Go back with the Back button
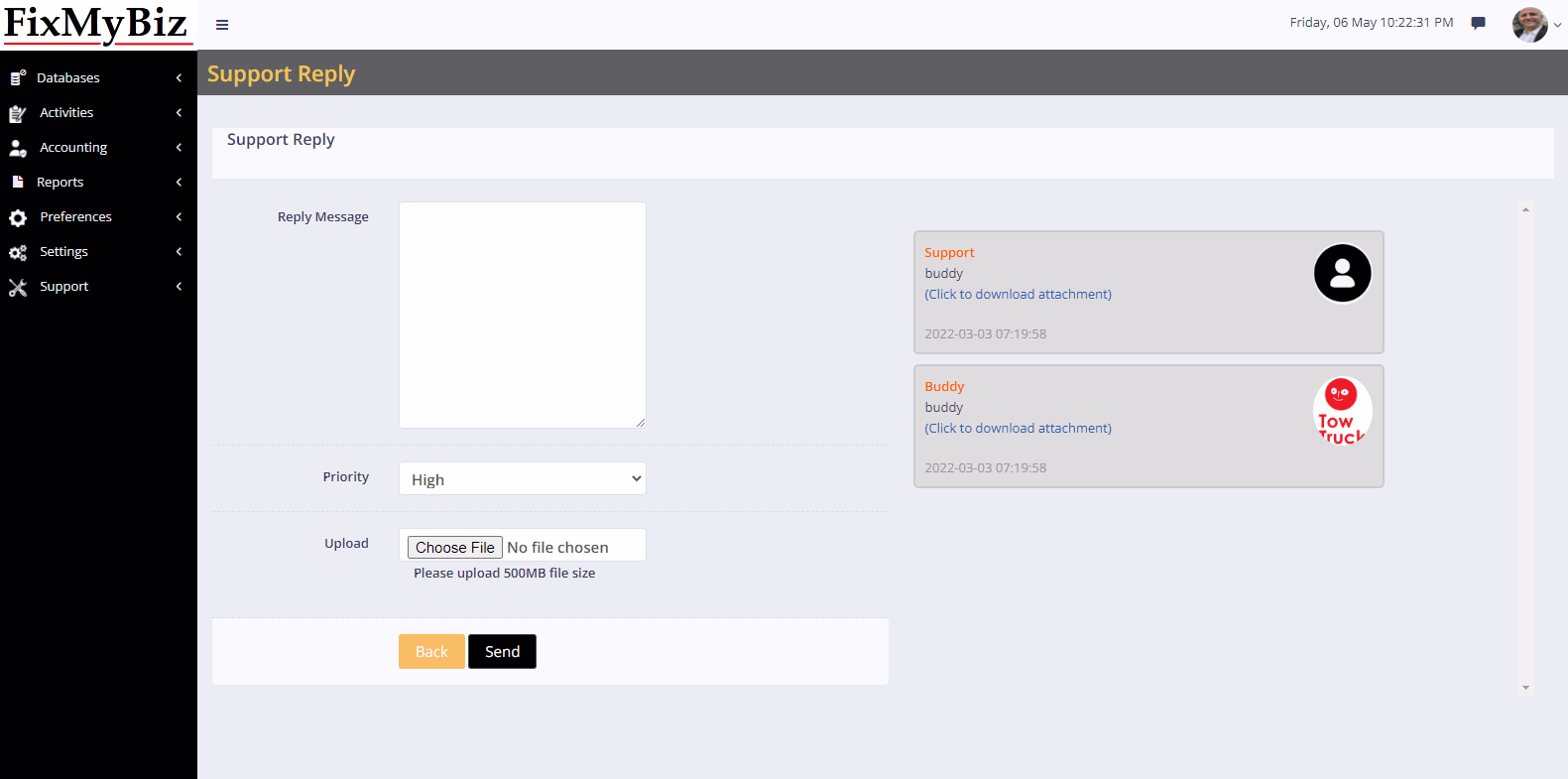The width and height of the screenshot is (1568, 779). [431, 652]
